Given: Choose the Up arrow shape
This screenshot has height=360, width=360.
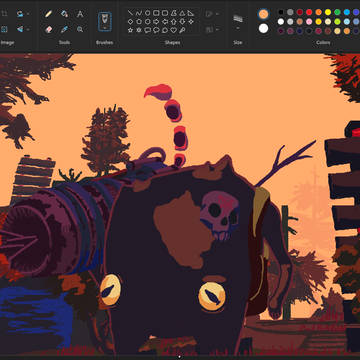Looking at the screenshot, I should pos(174,22).
